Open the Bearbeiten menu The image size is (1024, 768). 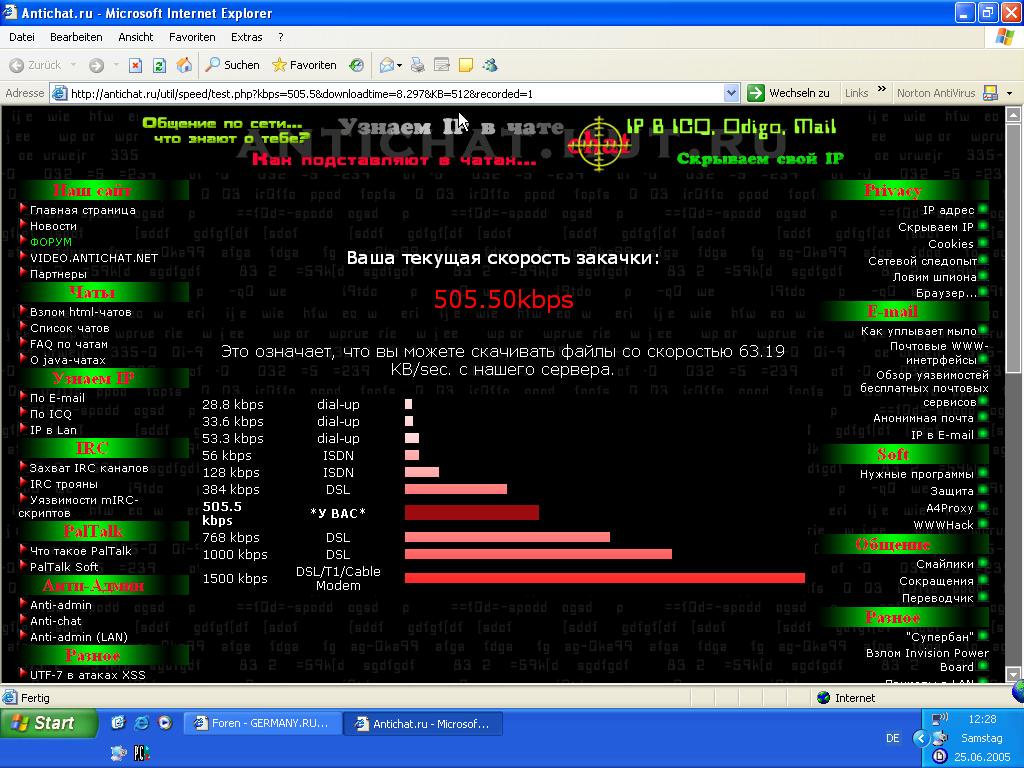76,37
